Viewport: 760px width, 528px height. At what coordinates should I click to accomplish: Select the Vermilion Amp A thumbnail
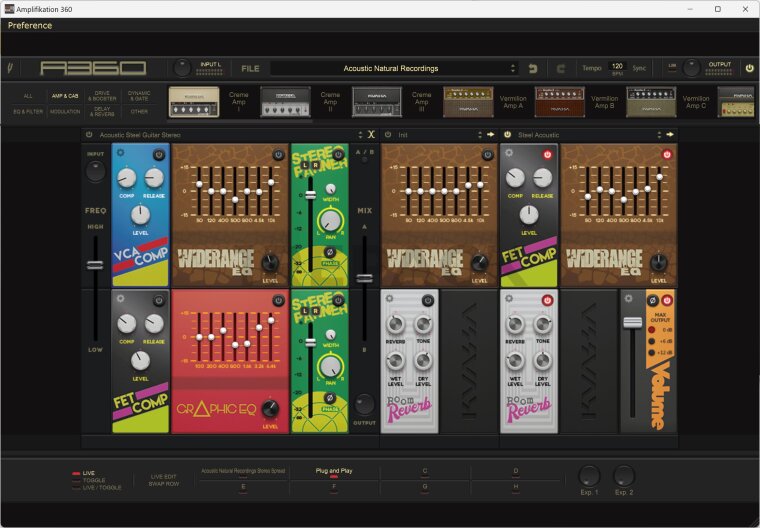(x=468, y=101)
